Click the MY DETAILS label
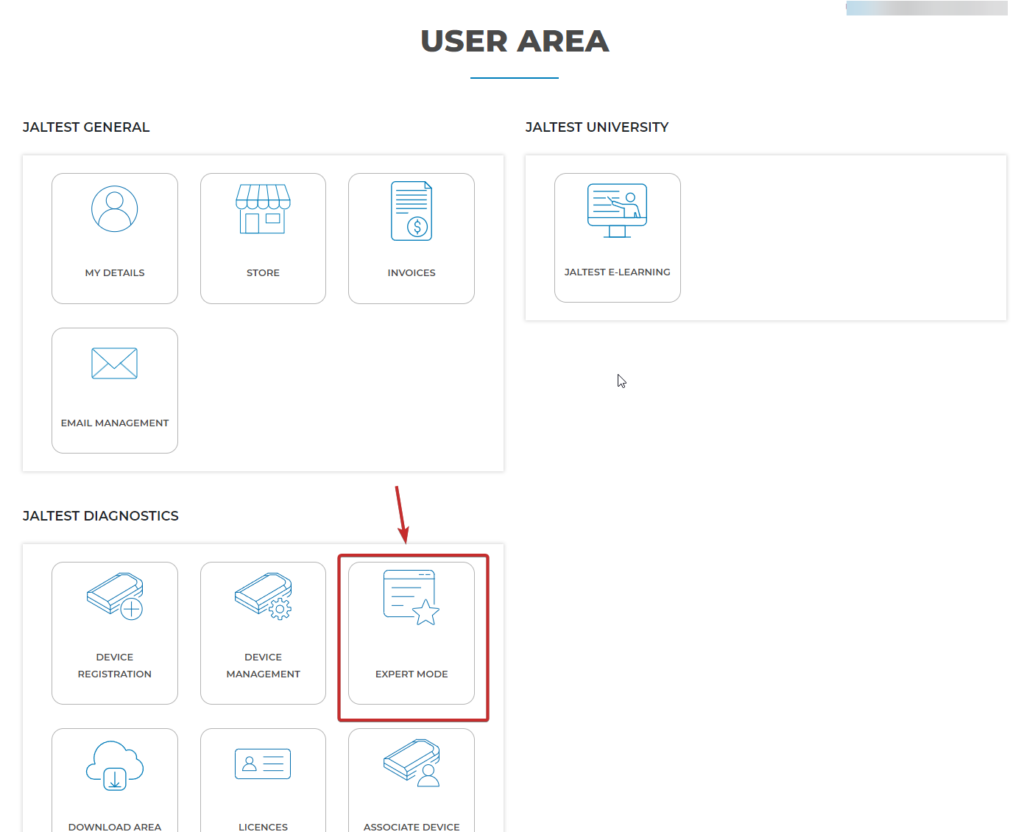1024x832 pixels. tap(115, 273)
